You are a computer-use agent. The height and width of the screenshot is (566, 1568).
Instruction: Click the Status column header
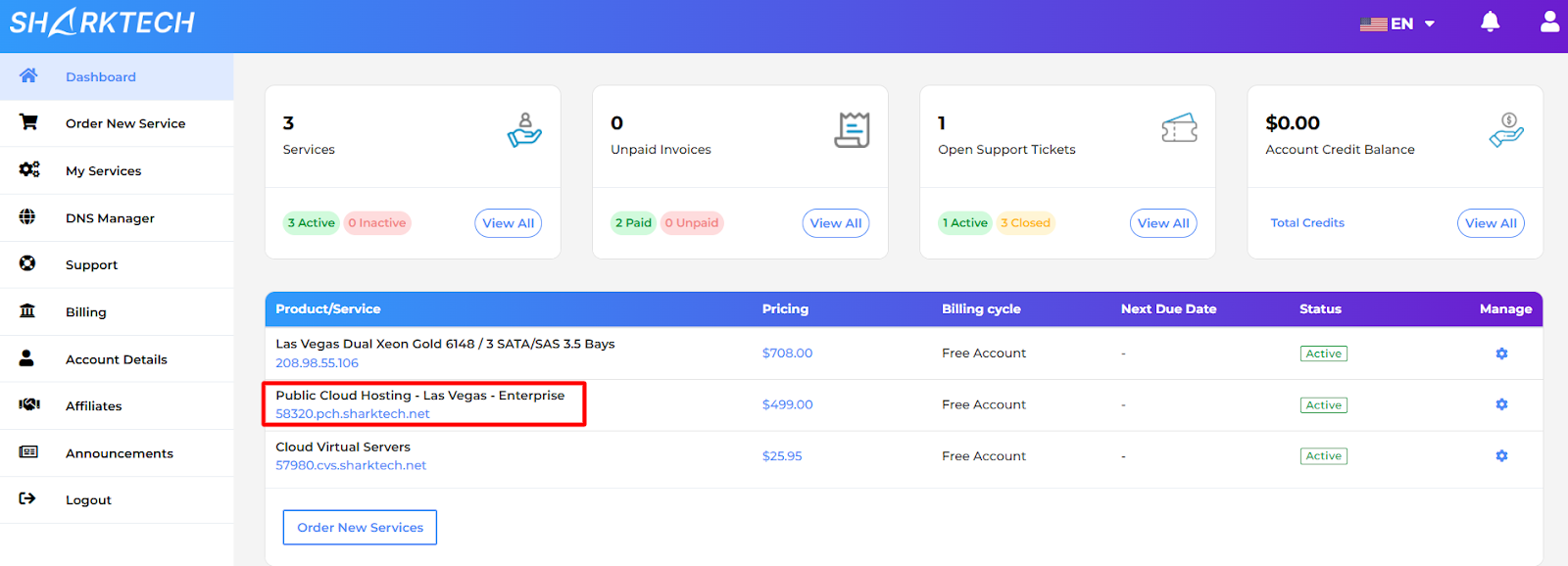1320,308
